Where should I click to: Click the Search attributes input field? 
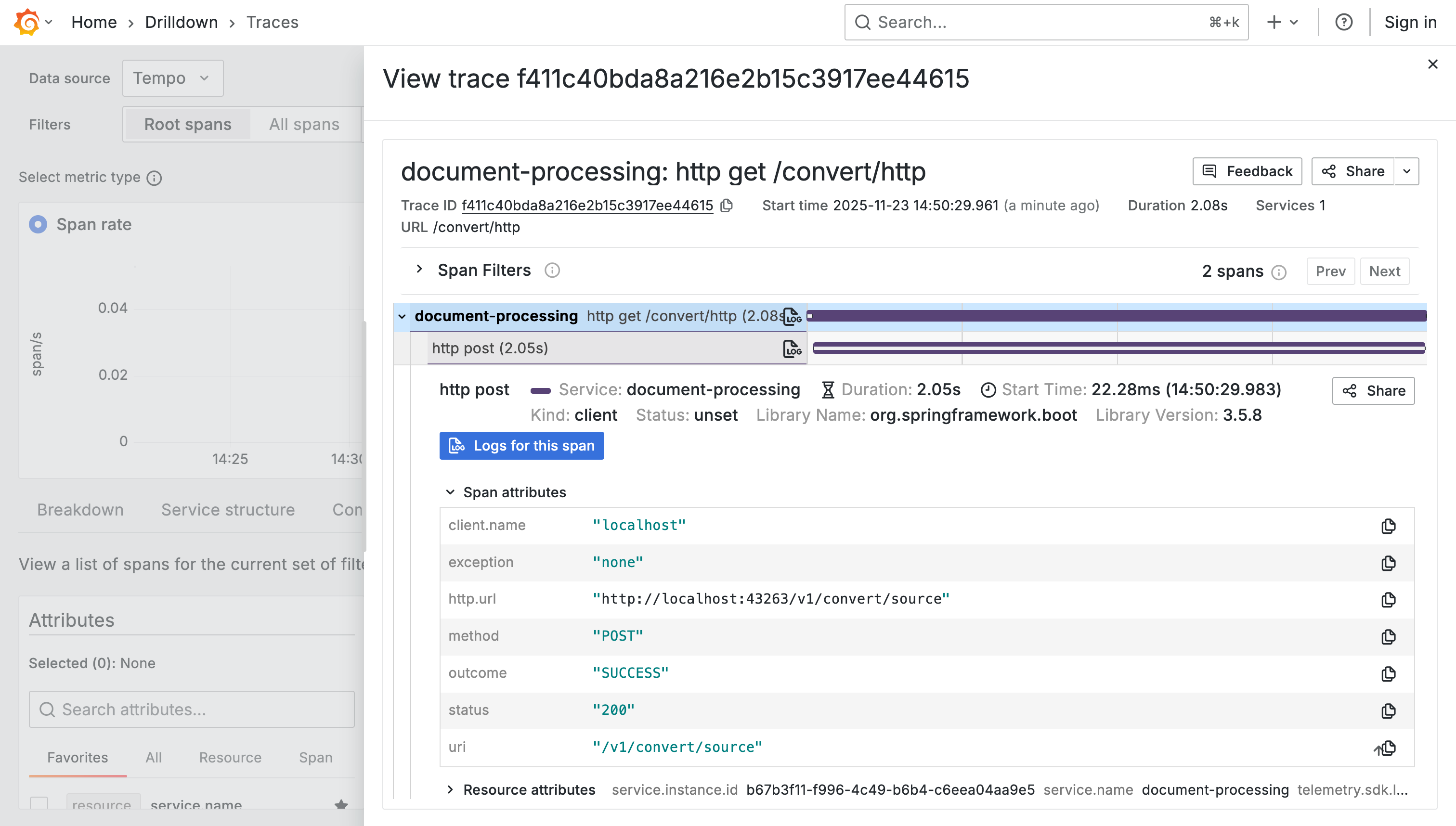pyautogui.click(x=192, y=709)
